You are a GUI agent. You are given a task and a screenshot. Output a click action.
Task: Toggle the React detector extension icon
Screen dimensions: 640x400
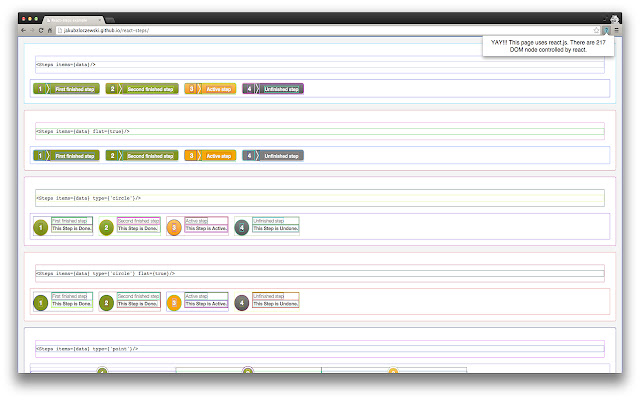[x=607, y=30]
